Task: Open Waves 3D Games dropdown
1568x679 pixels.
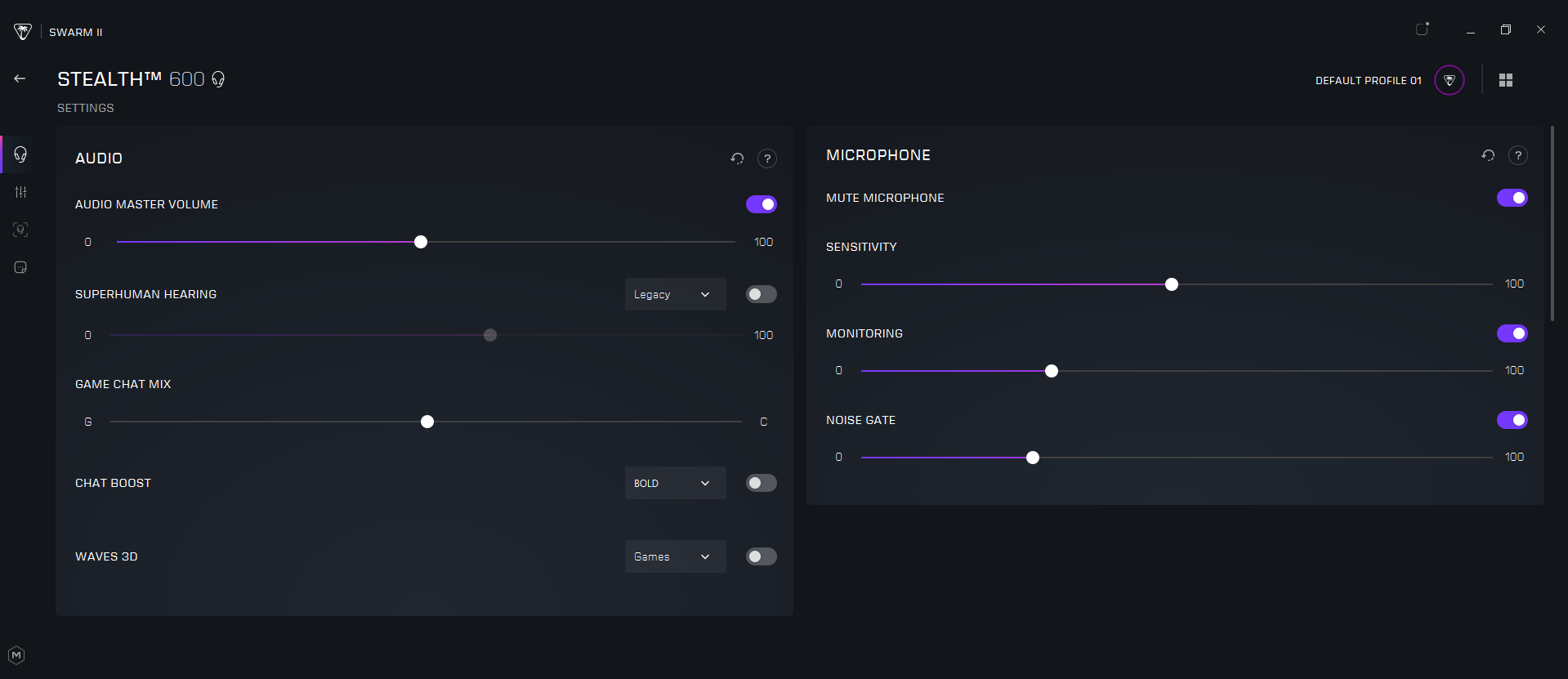Action: [676, 556]
